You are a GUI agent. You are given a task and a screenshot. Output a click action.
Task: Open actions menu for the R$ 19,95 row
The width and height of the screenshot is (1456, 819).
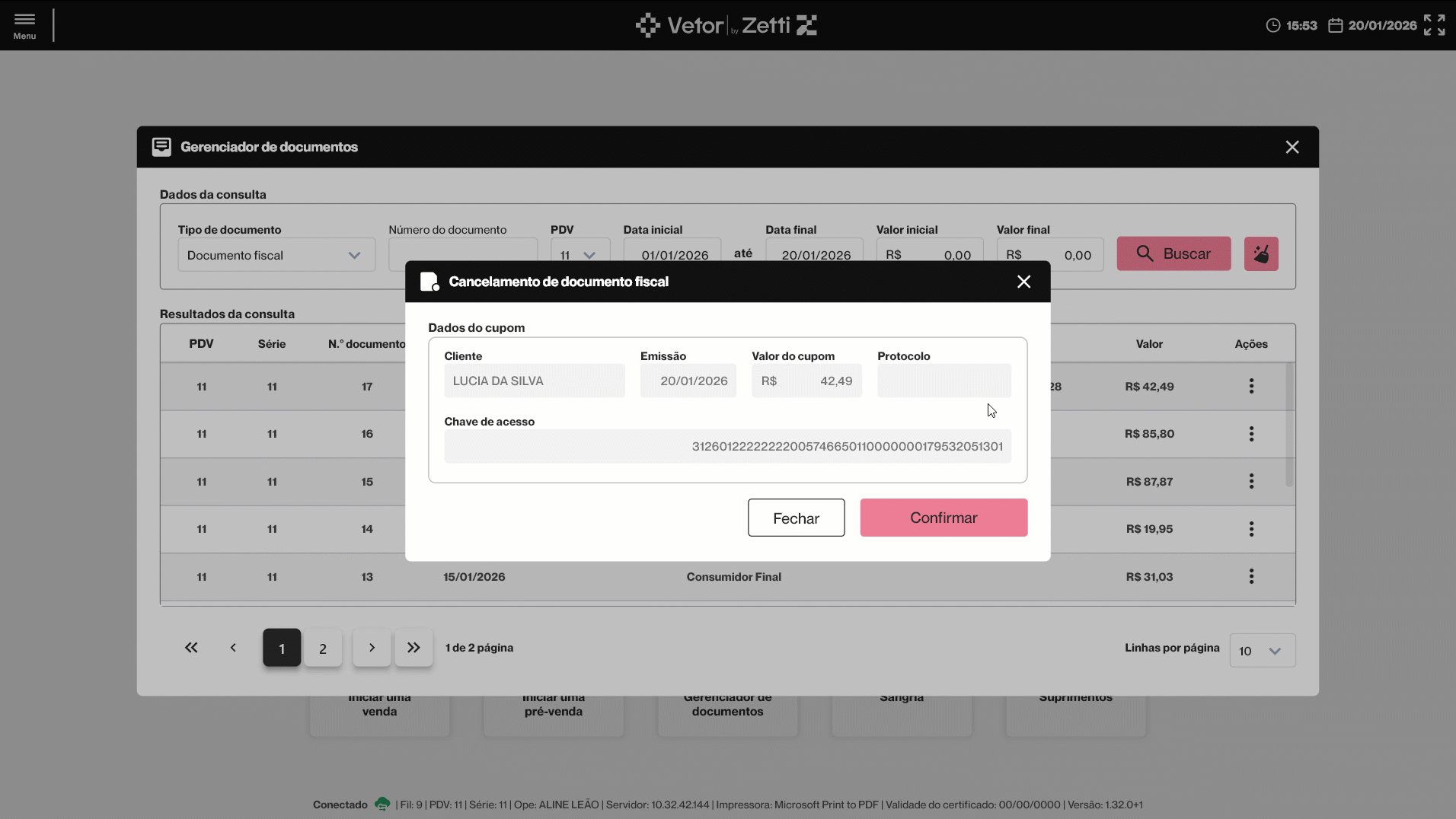1251,529
